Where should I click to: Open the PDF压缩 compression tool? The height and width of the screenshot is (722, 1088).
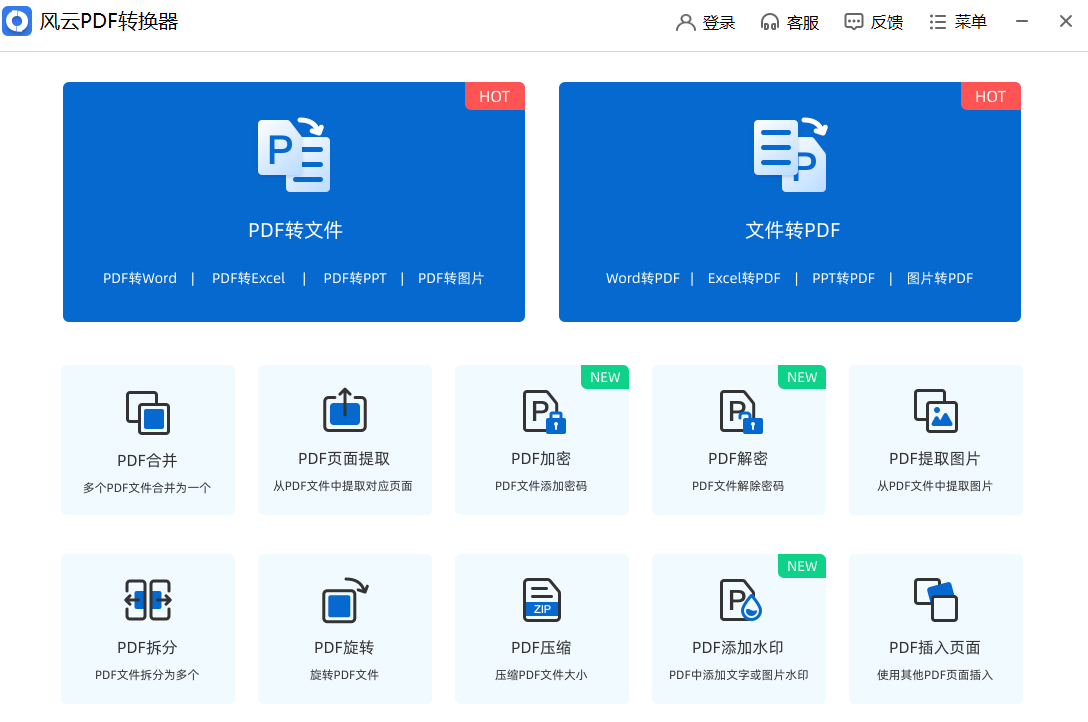(541, 629)
